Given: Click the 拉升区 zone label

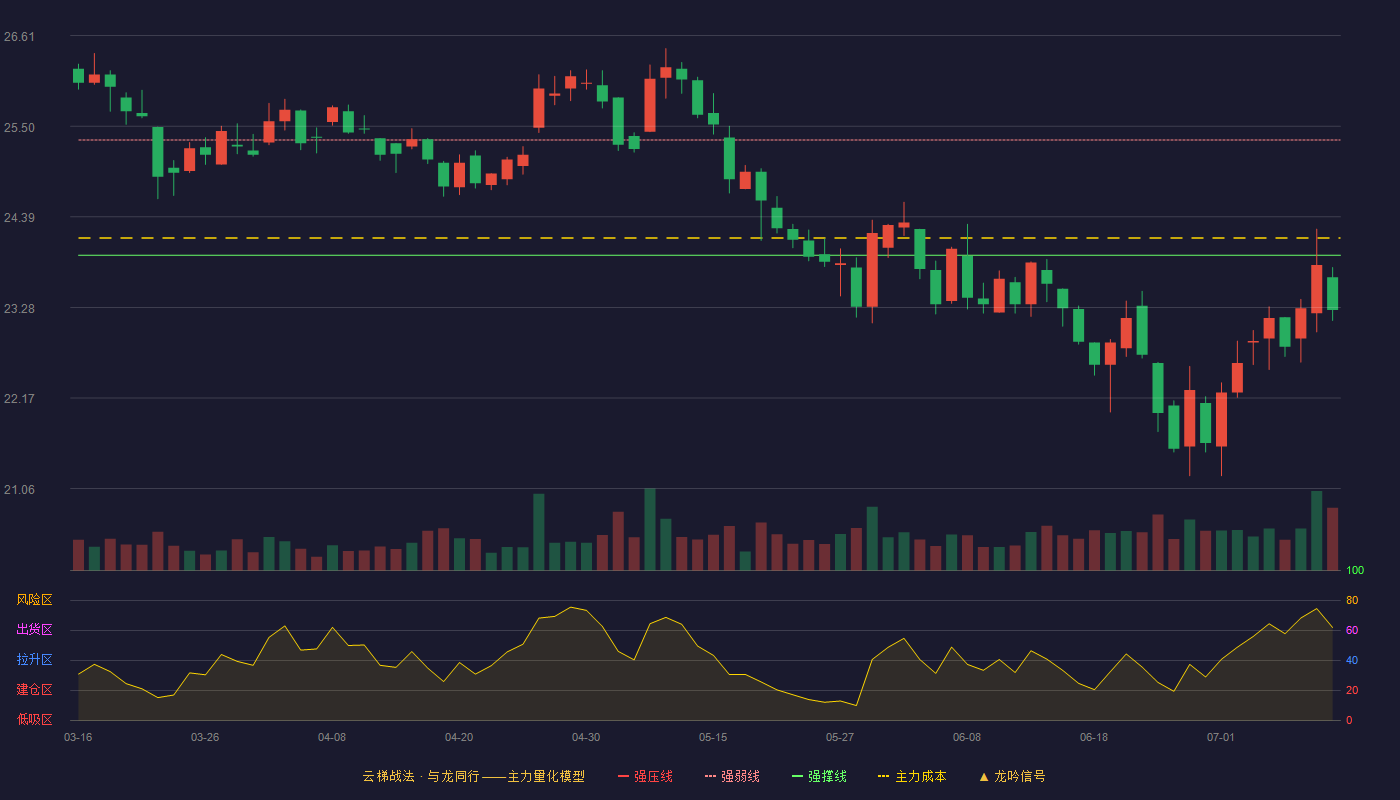Looking at the screenshot, I should [34, 660].
